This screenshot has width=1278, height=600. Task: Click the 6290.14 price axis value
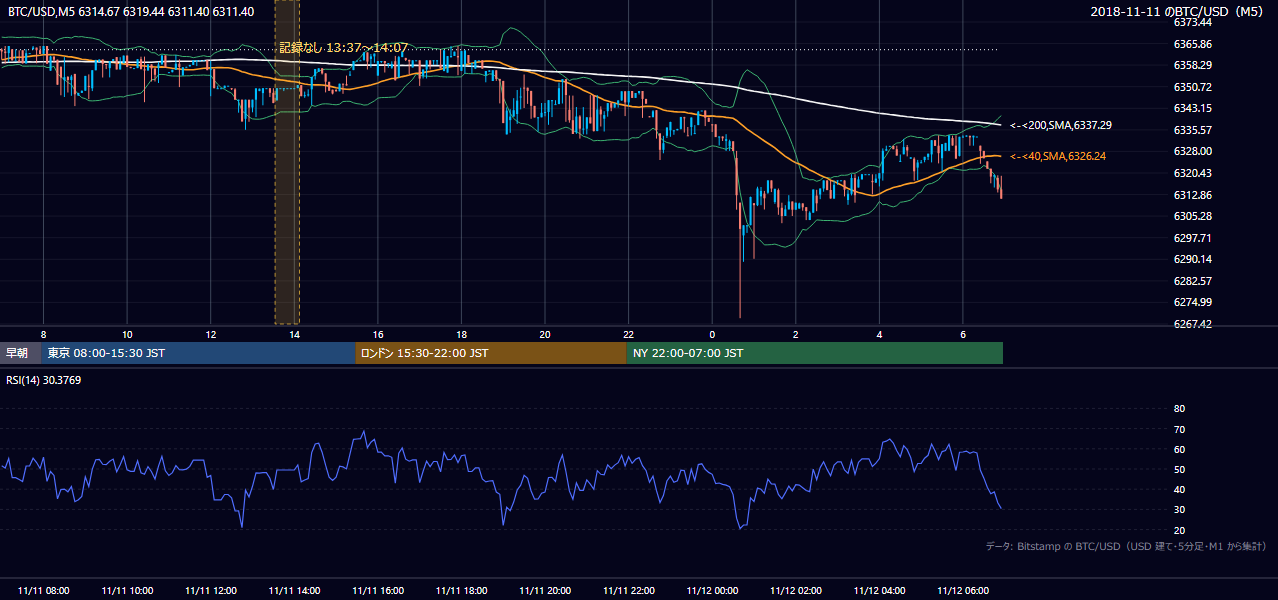coord(1193,259)
